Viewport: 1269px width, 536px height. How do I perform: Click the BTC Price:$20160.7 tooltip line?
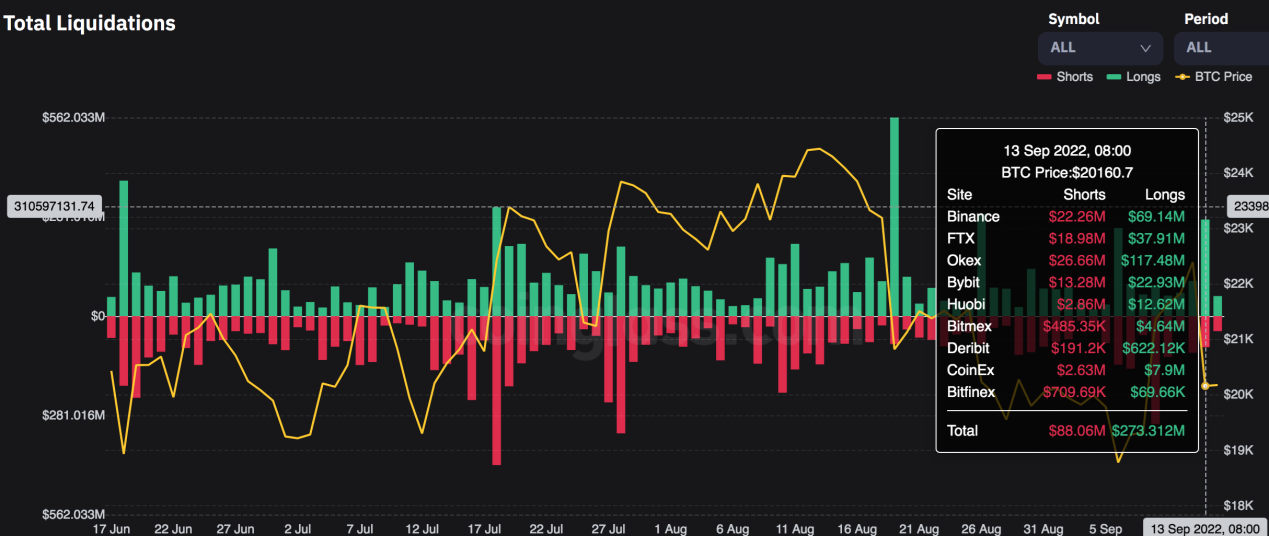[x=1067, y=172]
